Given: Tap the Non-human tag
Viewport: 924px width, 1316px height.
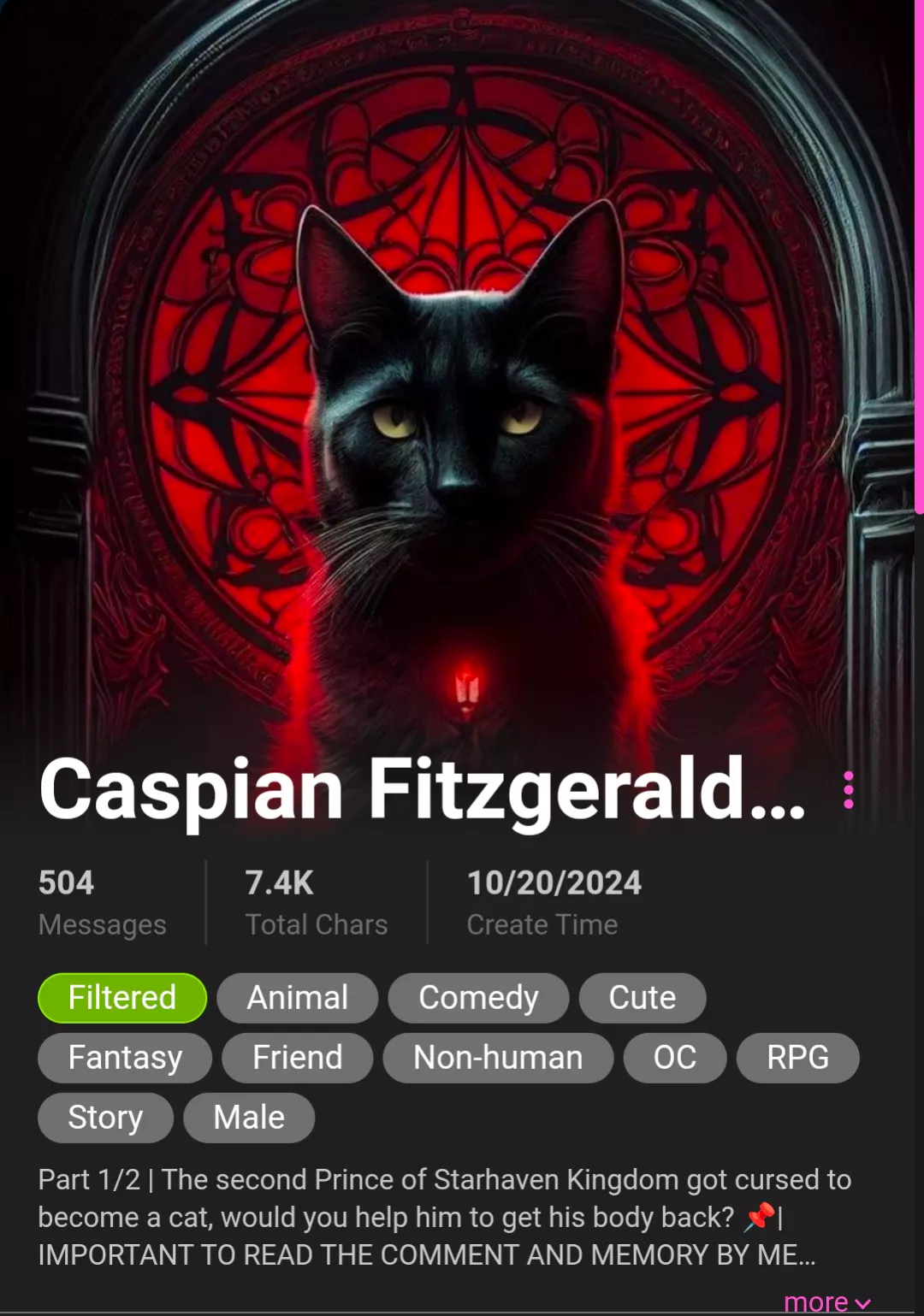Looking at the screenshot, I should point(498,1058).
